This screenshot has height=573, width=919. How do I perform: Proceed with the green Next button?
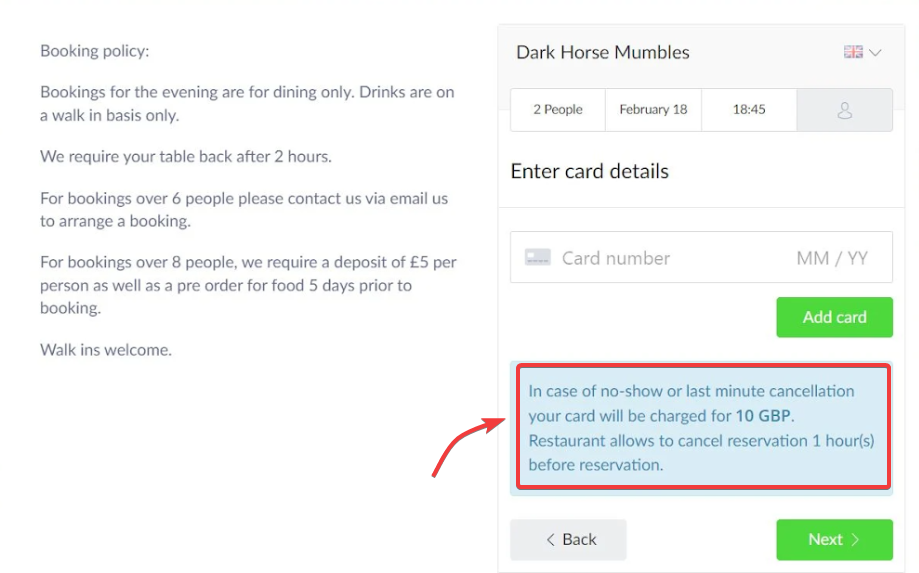835,540
